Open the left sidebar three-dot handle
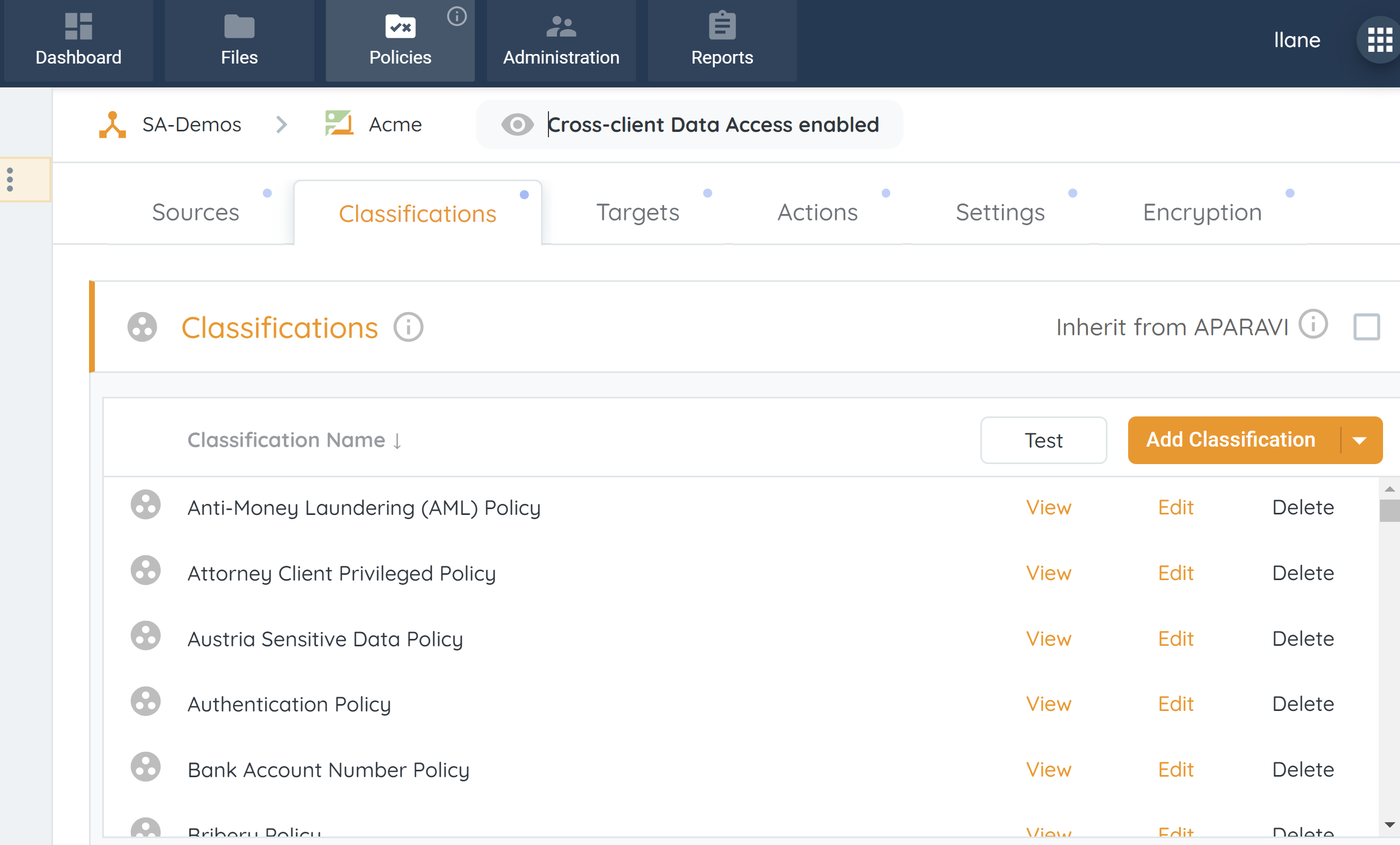The width and height of the screenshot is (1400, 845). coord(10,180)
